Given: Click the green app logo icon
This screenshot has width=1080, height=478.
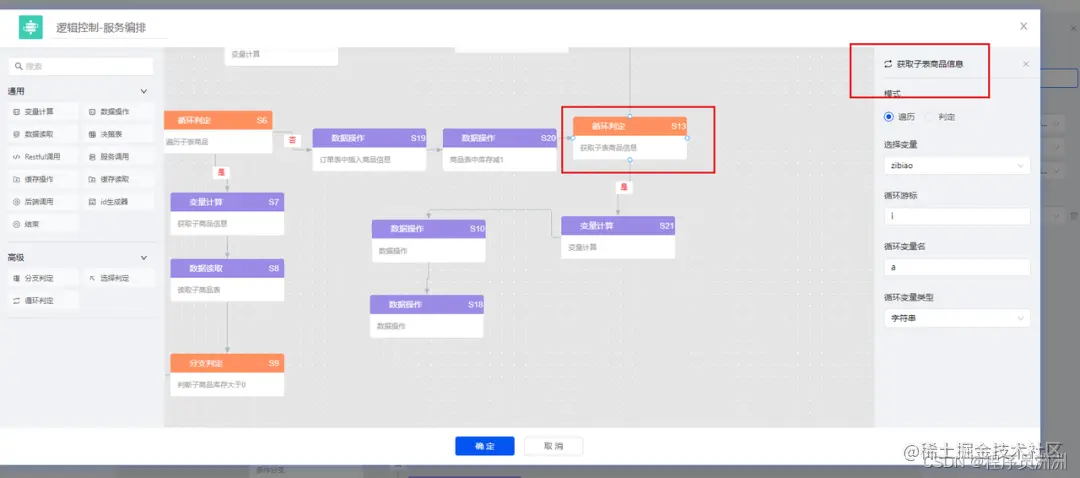Looking at the screenshot, I should tap(30, 28).
